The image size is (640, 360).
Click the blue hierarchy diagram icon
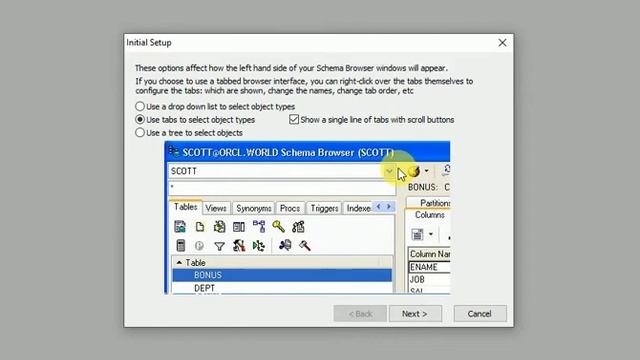tap(259, 227)
